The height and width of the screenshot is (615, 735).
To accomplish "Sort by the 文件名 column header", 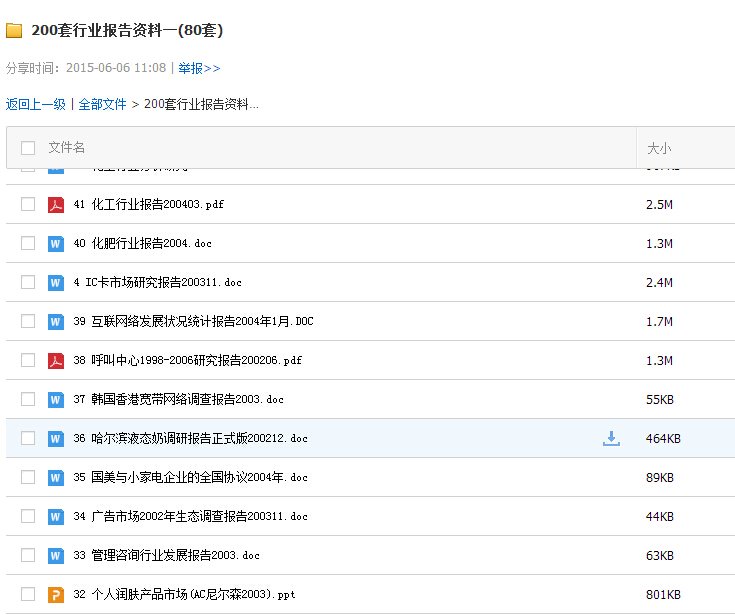I will pos(67,148).
